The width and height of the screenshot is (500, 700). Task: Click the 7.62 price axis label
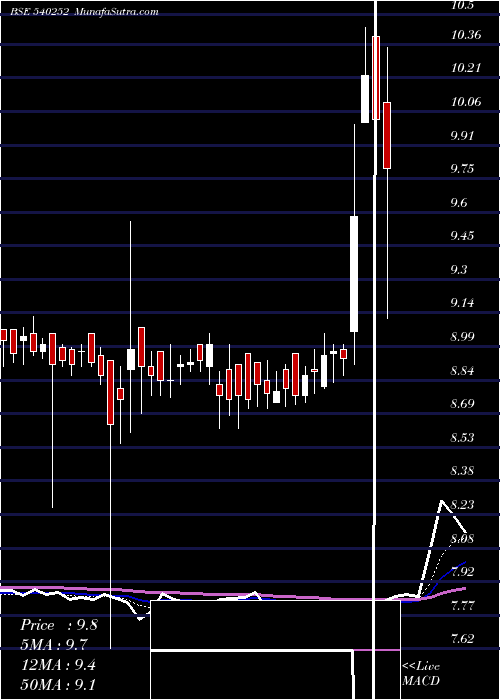coord(462,639)
